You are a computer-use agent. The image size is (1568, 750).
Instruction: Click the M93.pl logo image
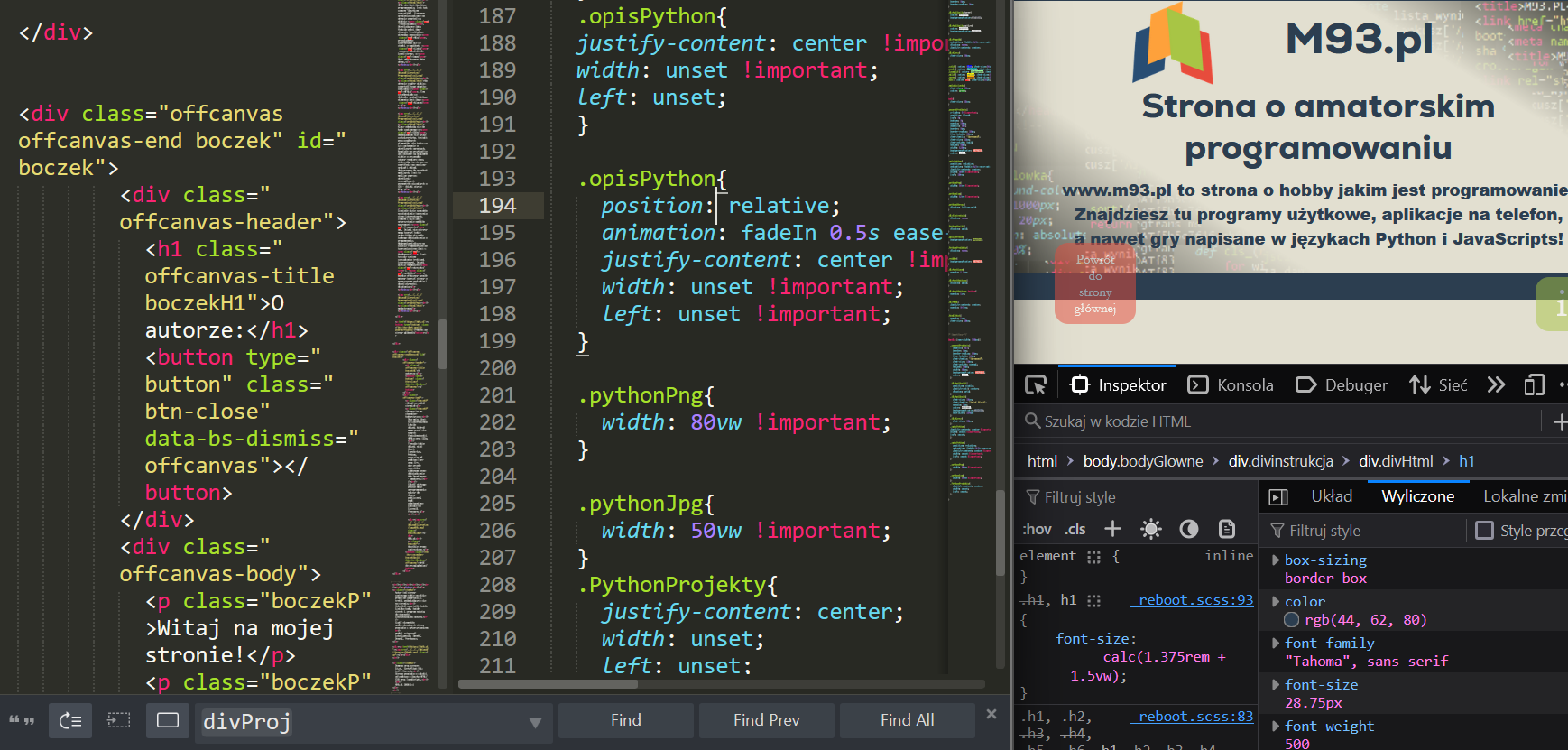[1173, 44]
